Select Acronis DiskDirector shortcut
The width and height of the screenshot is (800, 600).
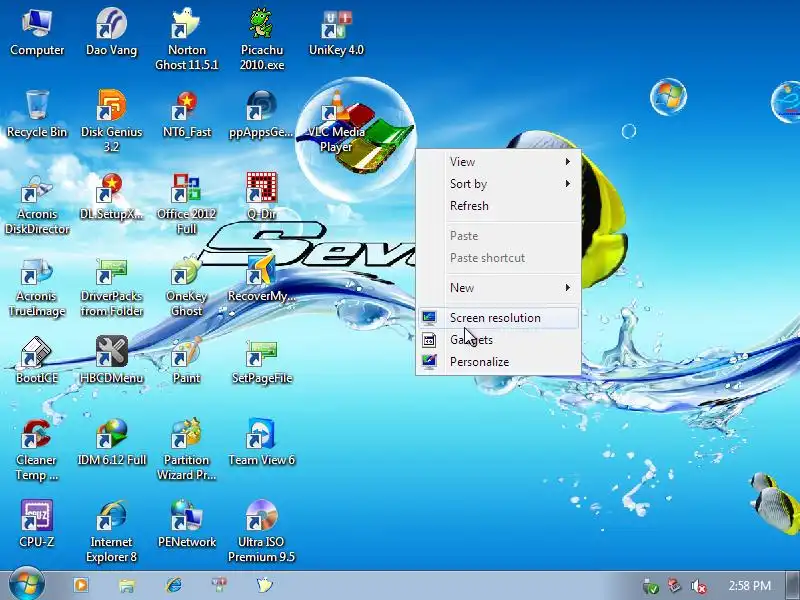37,203
